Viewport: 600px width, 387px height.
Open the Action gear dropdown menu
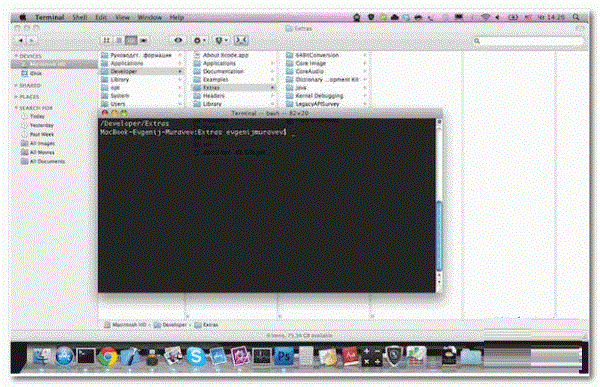[x=199, y=40]
